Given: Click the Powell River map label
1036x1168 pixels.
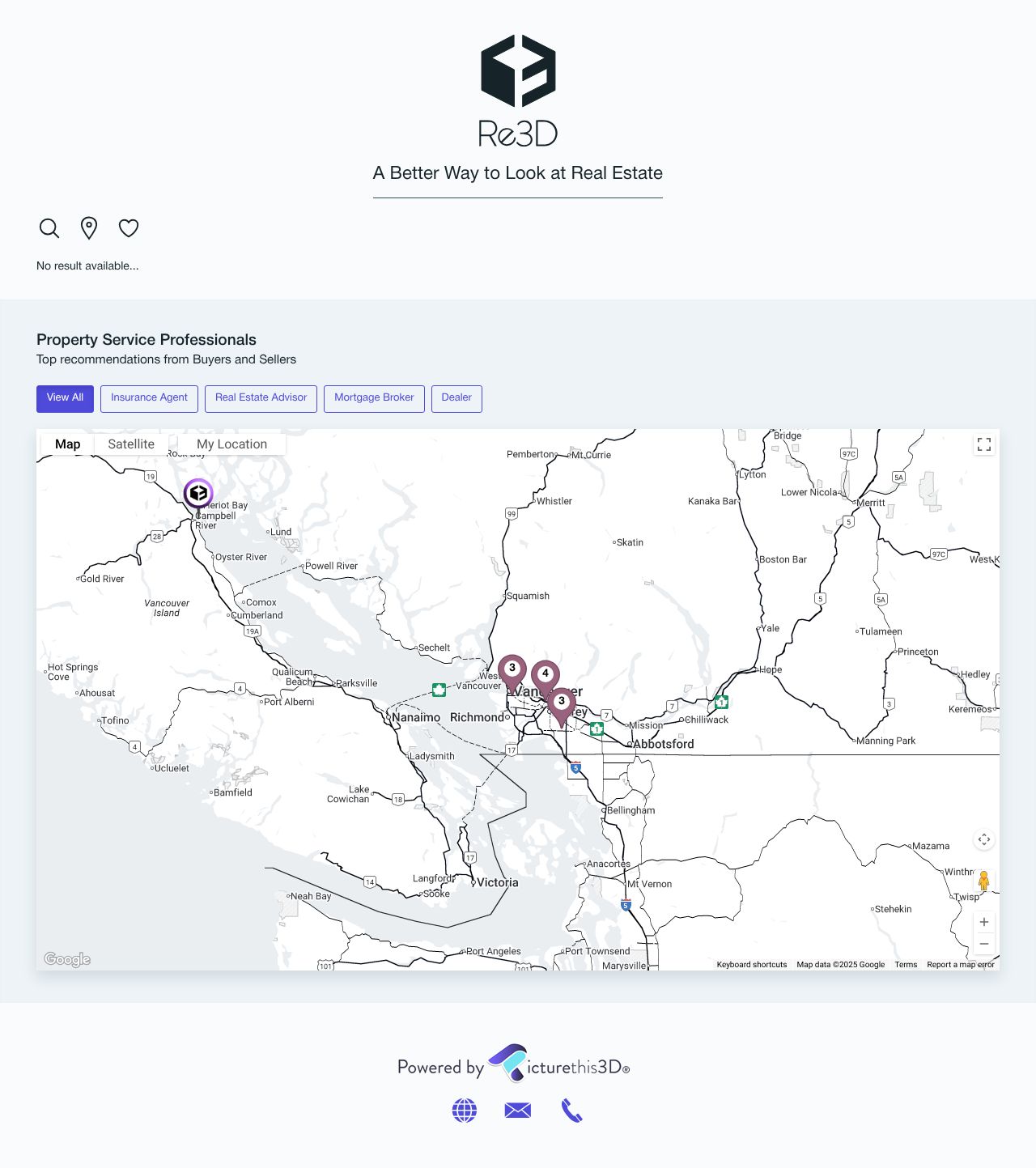Looking at the screenshot, I should pos(331,566).
